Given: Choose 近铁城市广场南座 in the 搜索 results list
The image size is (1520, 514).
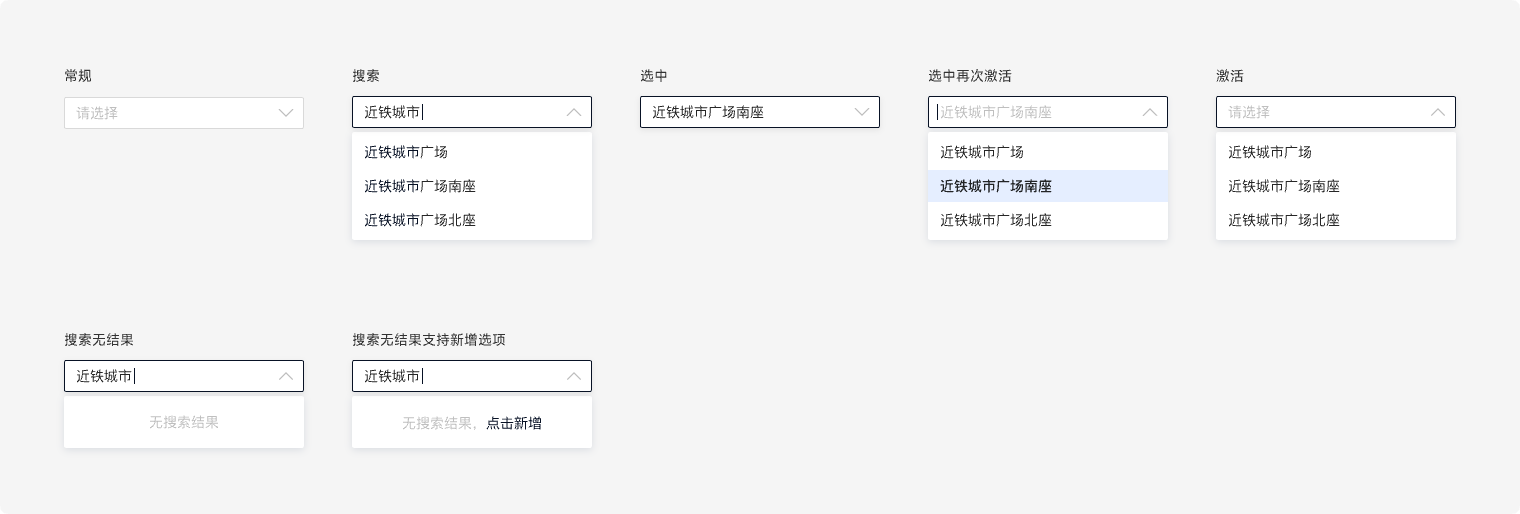Looking at the screenshot, I should (x=420, y=186).
